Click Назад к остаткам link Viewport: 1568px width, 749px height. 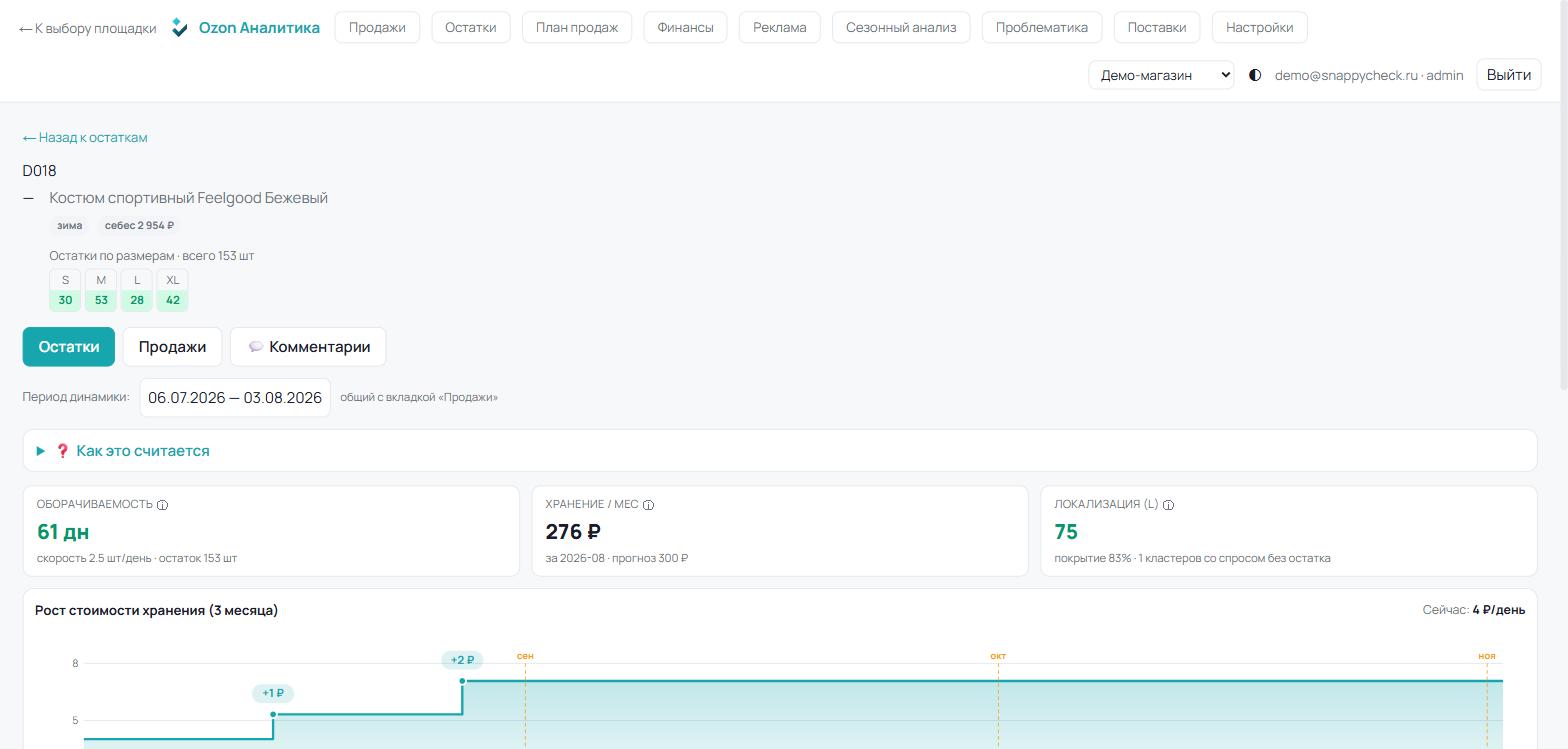pyautogui.click(x=85, y=138)
